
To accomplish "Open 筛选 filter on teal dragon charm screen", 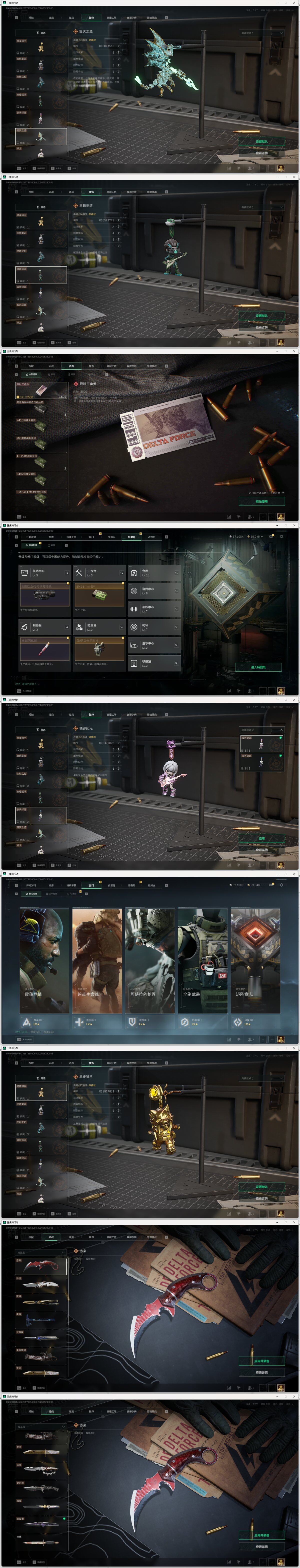I will [41, 33].
